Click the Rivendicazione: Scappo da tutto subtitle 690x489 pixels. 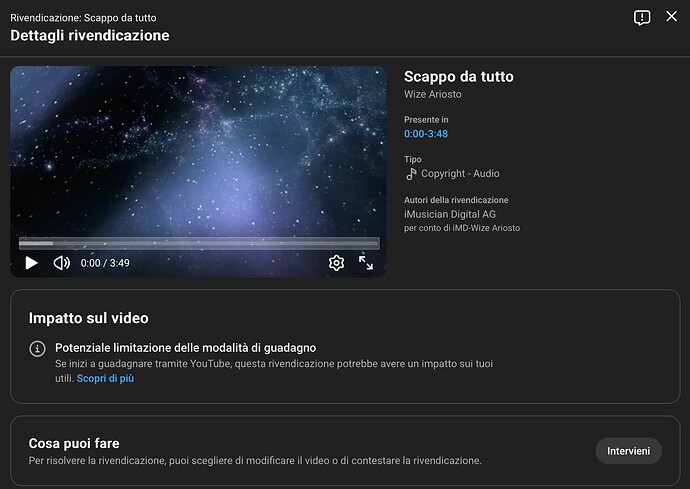click(x=83, y=18)
